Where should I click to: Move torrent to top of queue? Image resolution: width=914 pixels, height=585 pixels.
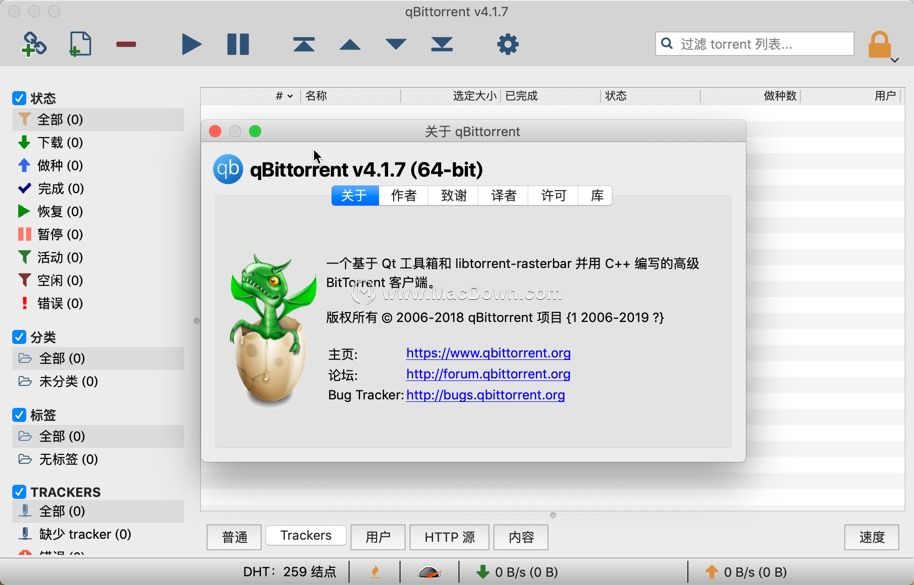coord(304,44)
